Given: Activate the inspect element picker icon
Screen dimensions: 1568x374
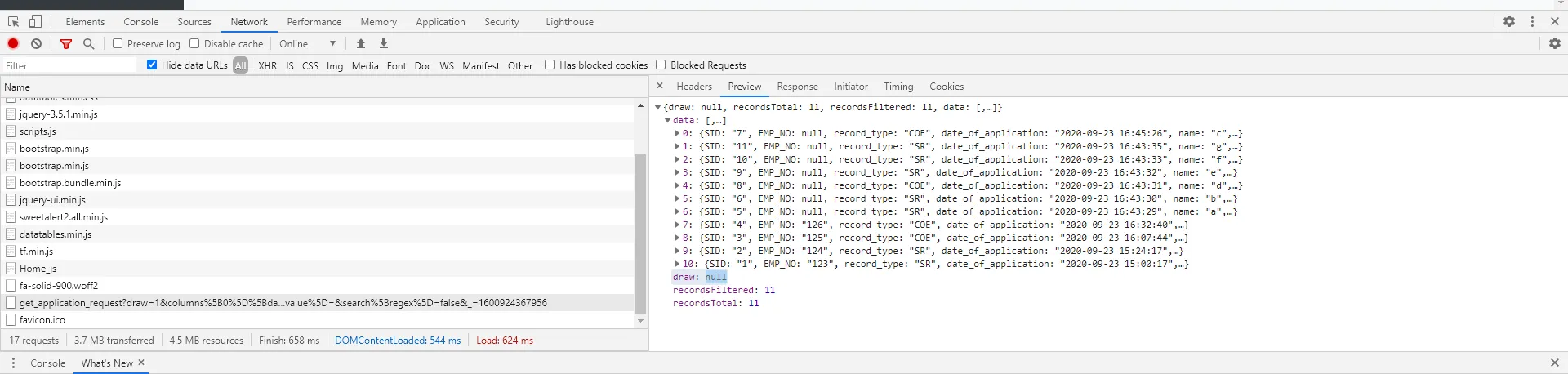Looking at the screenshot, I should 13,22.
